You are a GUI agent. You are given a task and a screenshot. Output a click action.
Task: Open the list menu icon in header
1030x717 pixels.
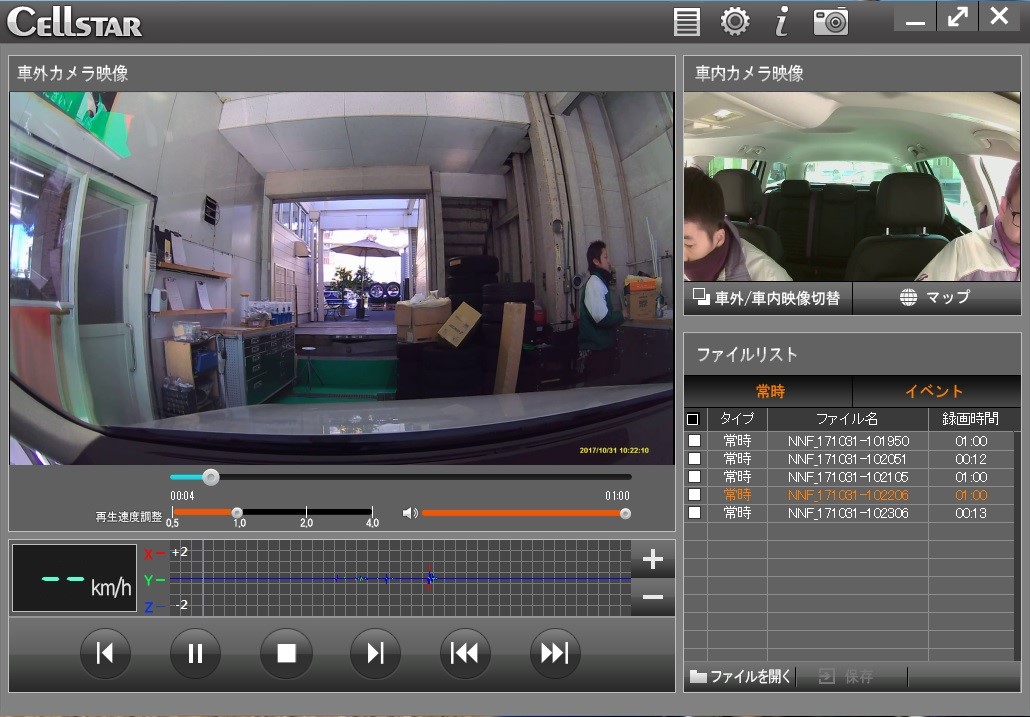tap(687, 21)
